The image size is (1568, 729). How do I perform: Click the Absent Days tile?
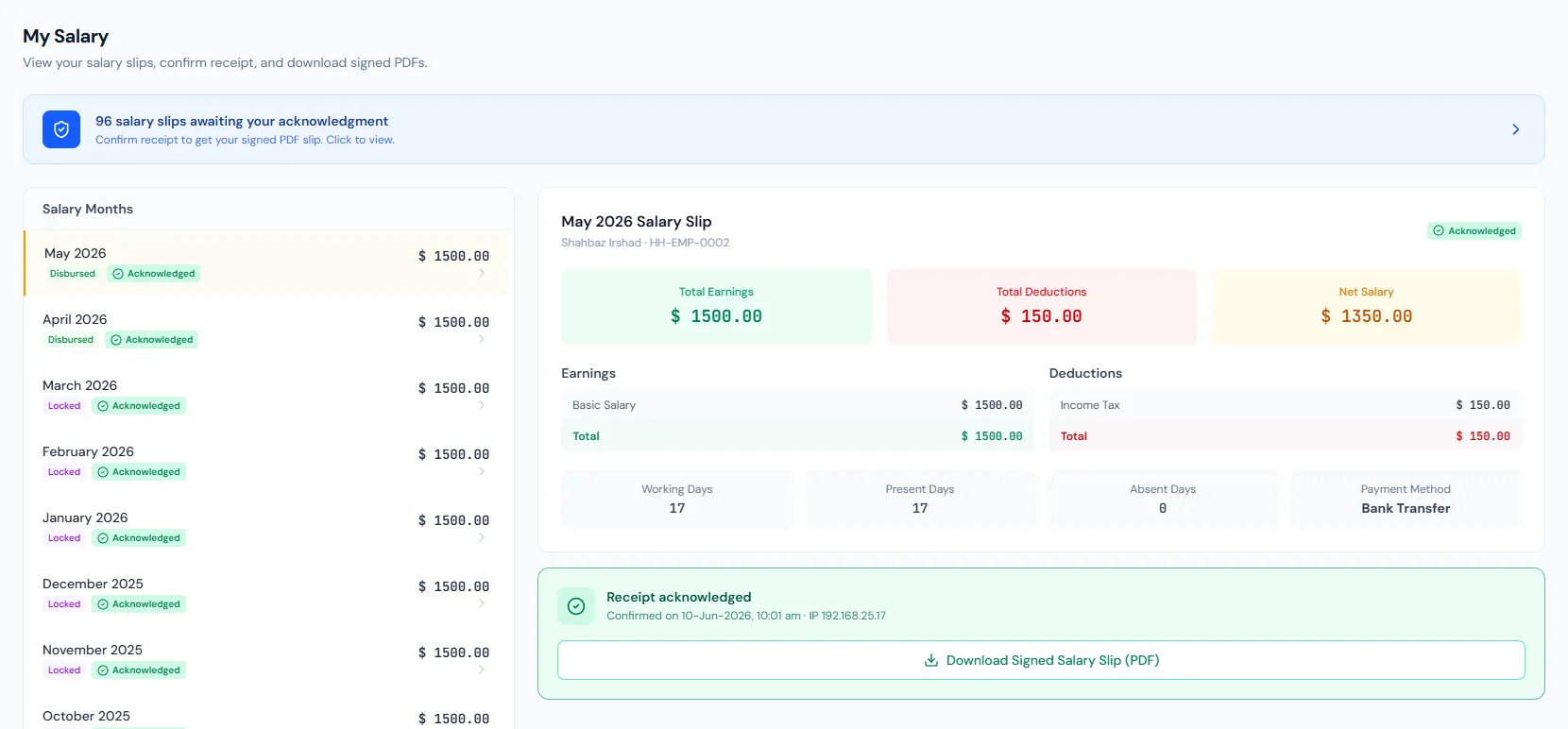(1163, 499)
